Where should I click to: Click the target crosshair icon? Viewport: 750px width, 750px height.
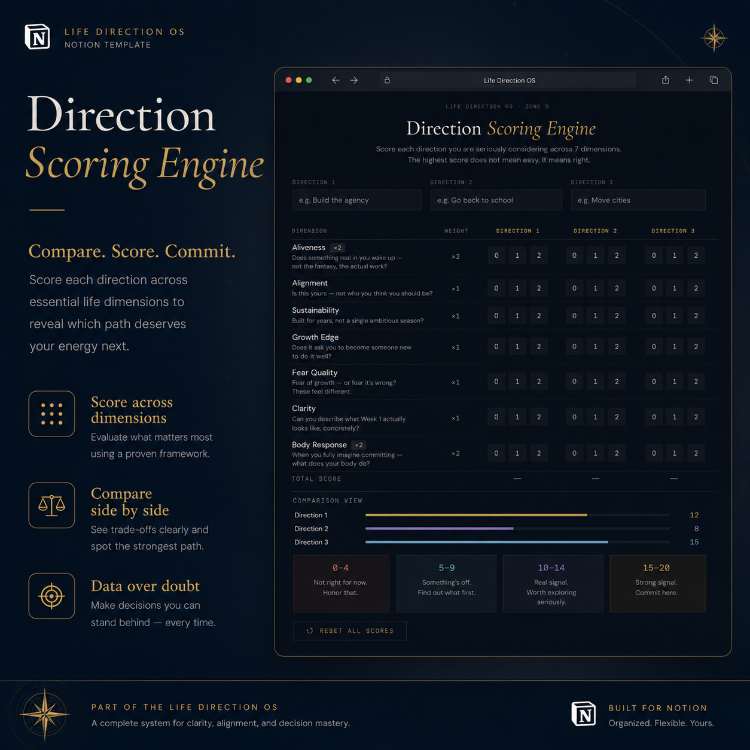pyautogui.click(x=52, y=596)
